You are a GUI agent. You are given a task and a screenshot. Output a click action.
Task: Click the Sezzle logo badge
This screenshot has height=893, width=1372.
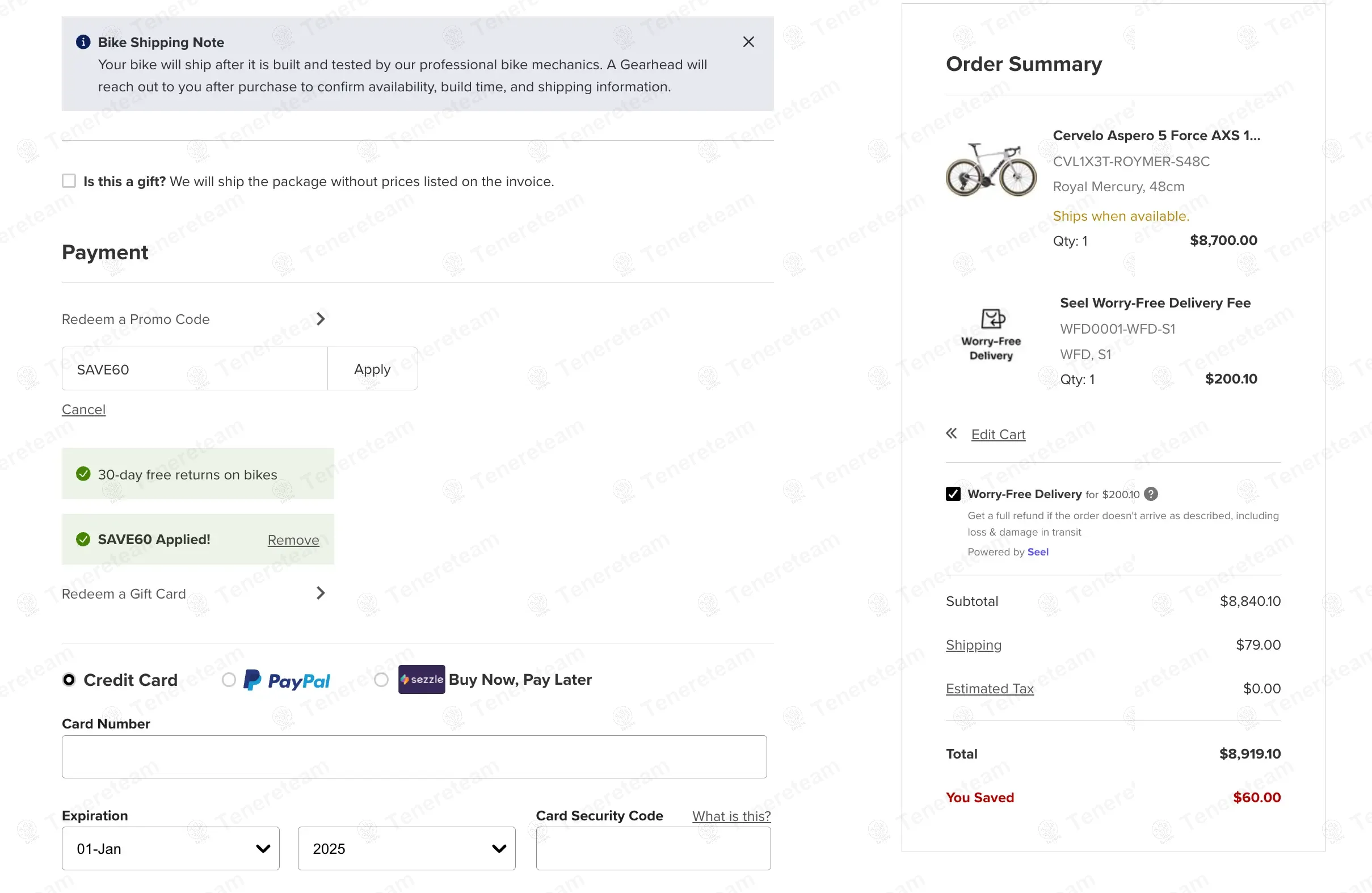coord(422,679)
